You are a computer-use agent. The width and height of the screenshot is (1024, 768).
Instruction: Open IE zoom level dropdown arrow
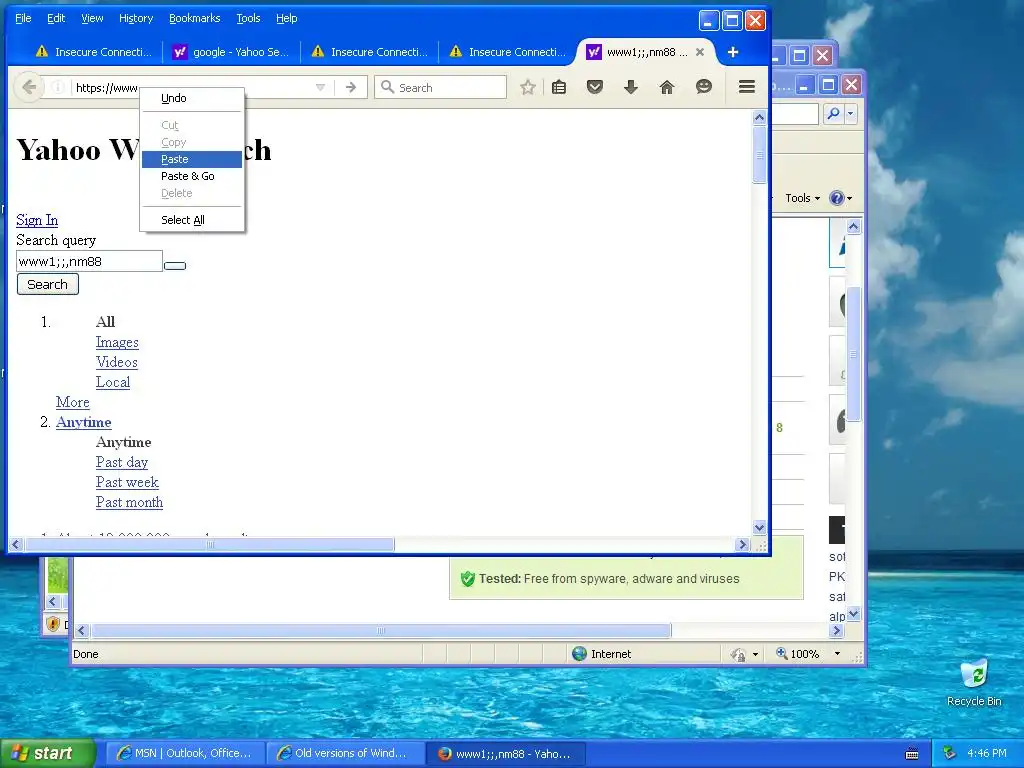[x=837, y=654]
